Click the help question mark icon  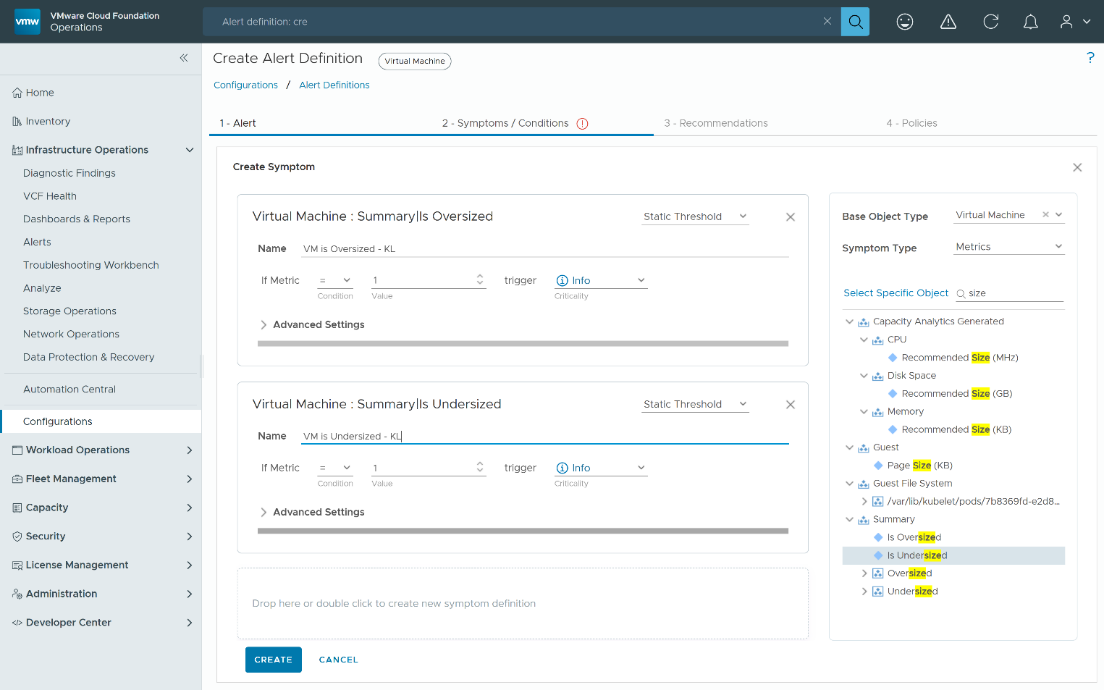(x=1090, y=58)
